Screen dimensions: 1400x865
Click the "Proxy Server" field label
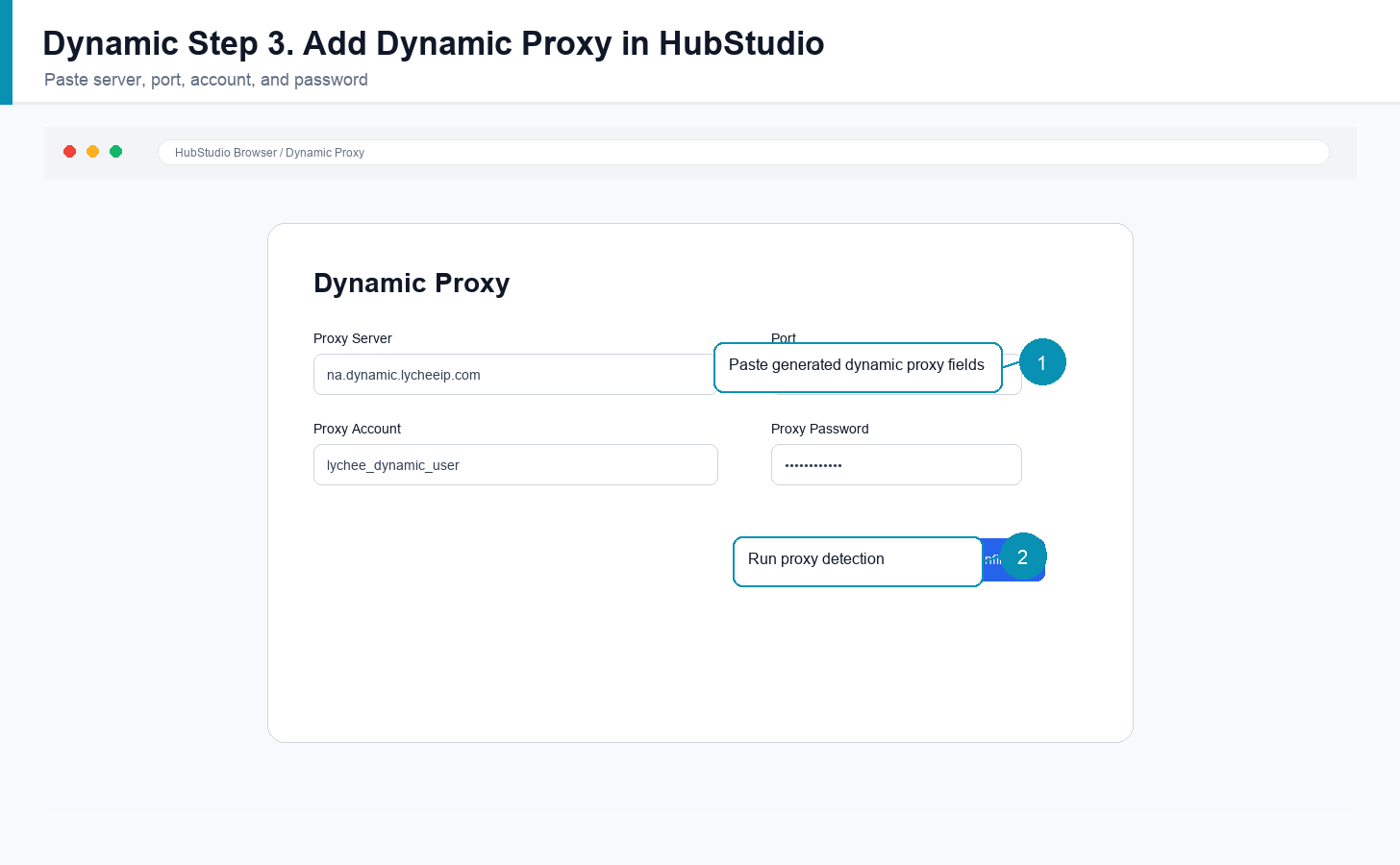coord(353,338)
